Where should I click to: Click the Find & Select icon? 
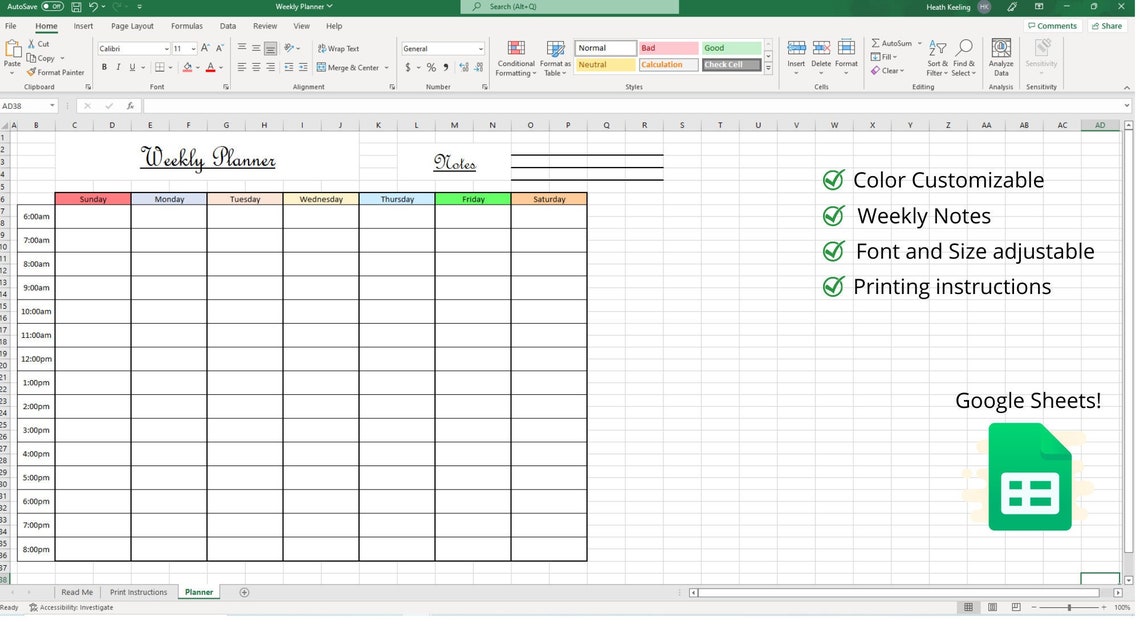[x=962, y=58]
